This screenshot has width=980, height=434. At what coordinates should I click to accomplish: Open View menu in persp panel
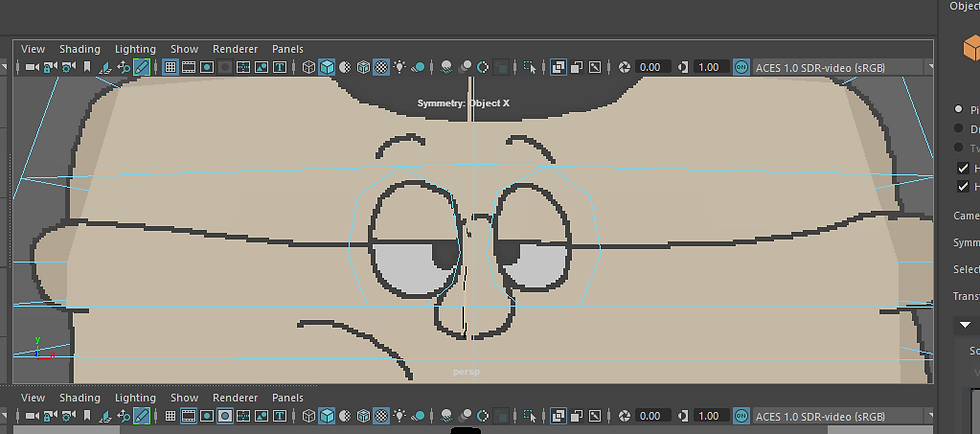point(33,49)
